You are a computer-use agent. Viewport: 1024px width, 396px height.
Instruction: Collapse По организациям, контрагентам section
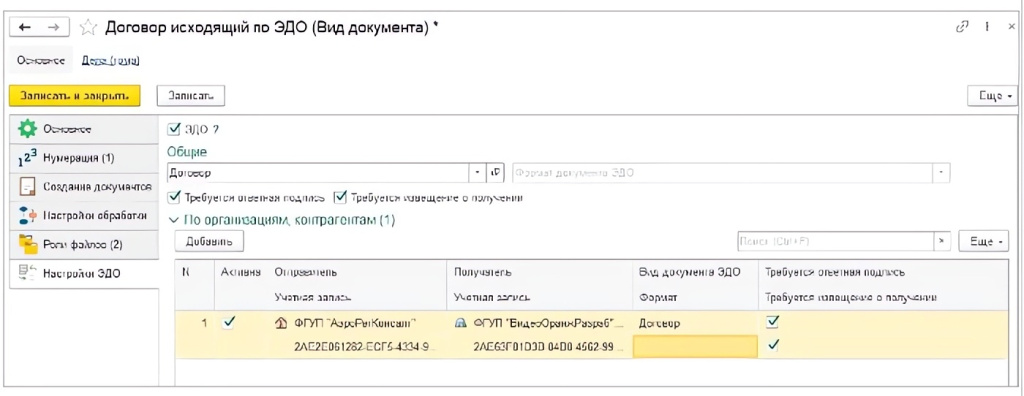tap(174, 221)
